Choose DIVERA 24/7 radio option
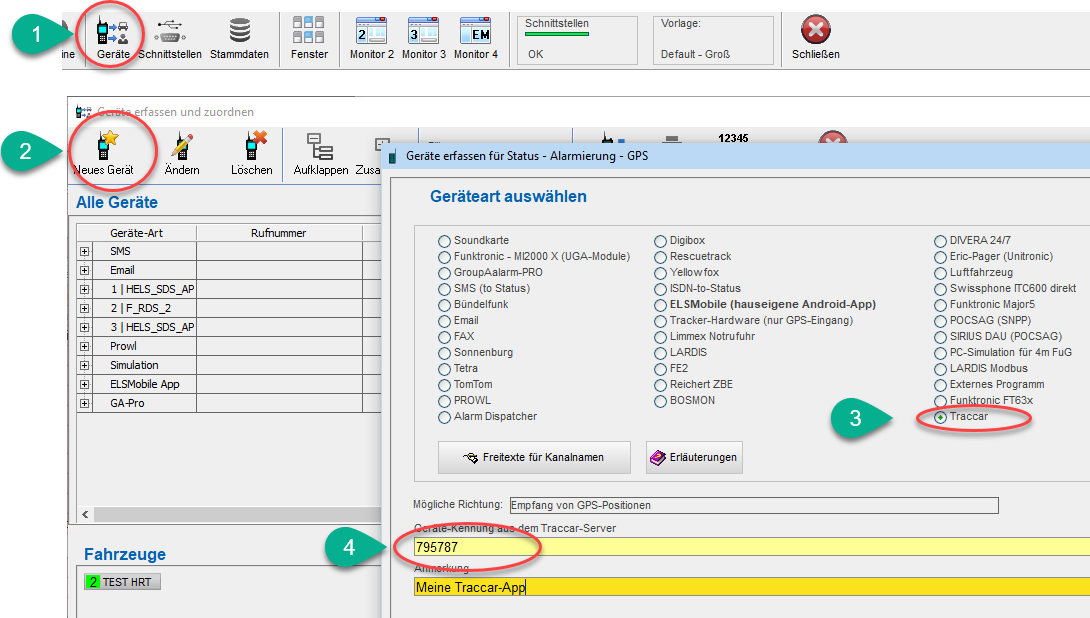 [941, 241]
